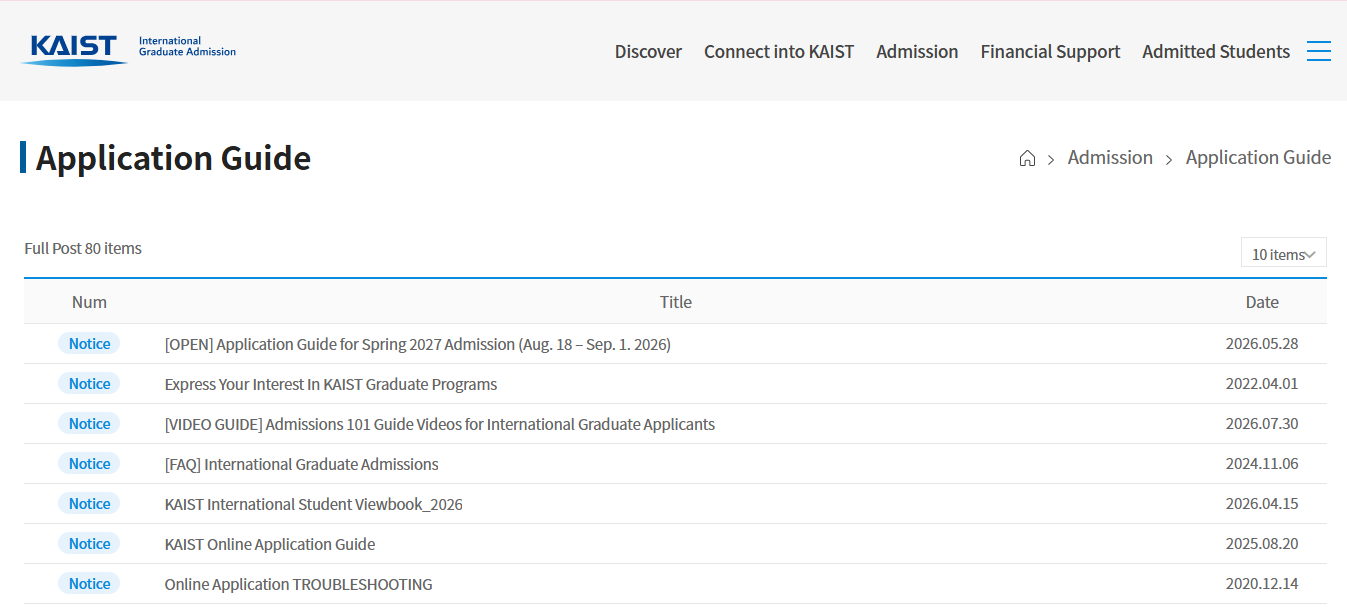Viewport: 1347px width, 611px height.
Task: Click International Graduate Admission logo text
Action: (x=187, y=46)
